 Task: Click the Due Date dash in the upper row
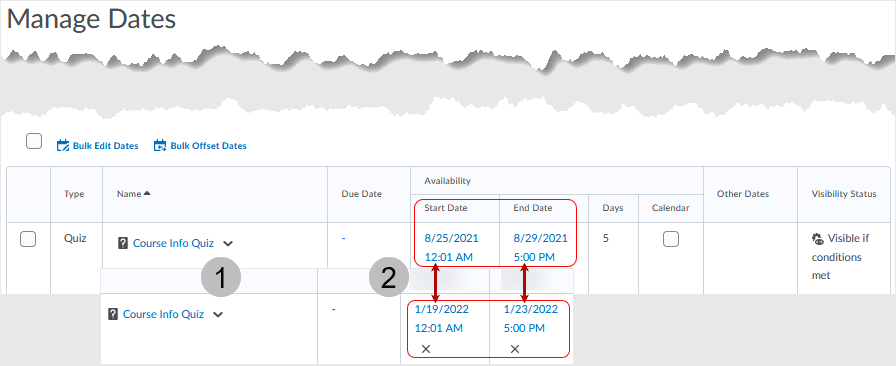[343, 238]
